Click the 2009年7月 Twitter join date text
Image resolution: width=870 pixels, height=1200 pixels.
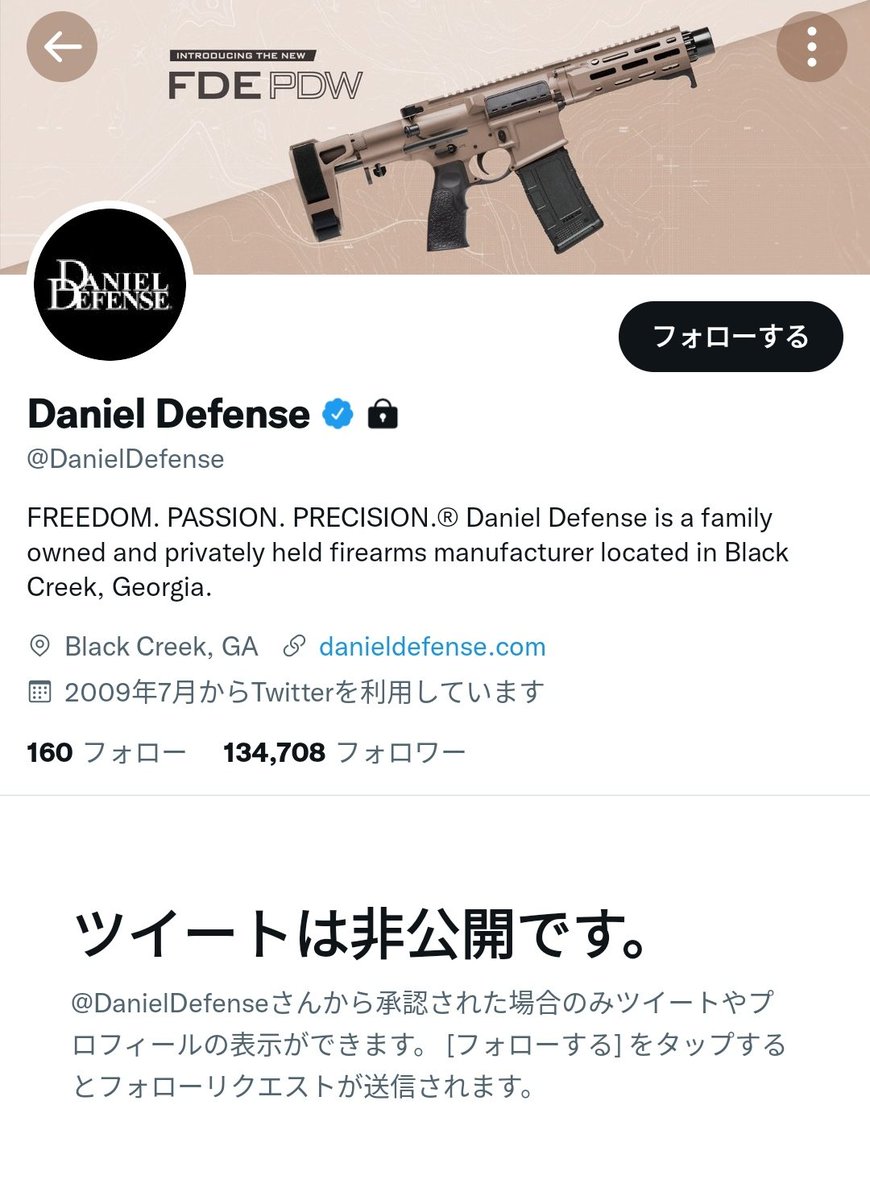pyautogui.click(x=304, y=692)
